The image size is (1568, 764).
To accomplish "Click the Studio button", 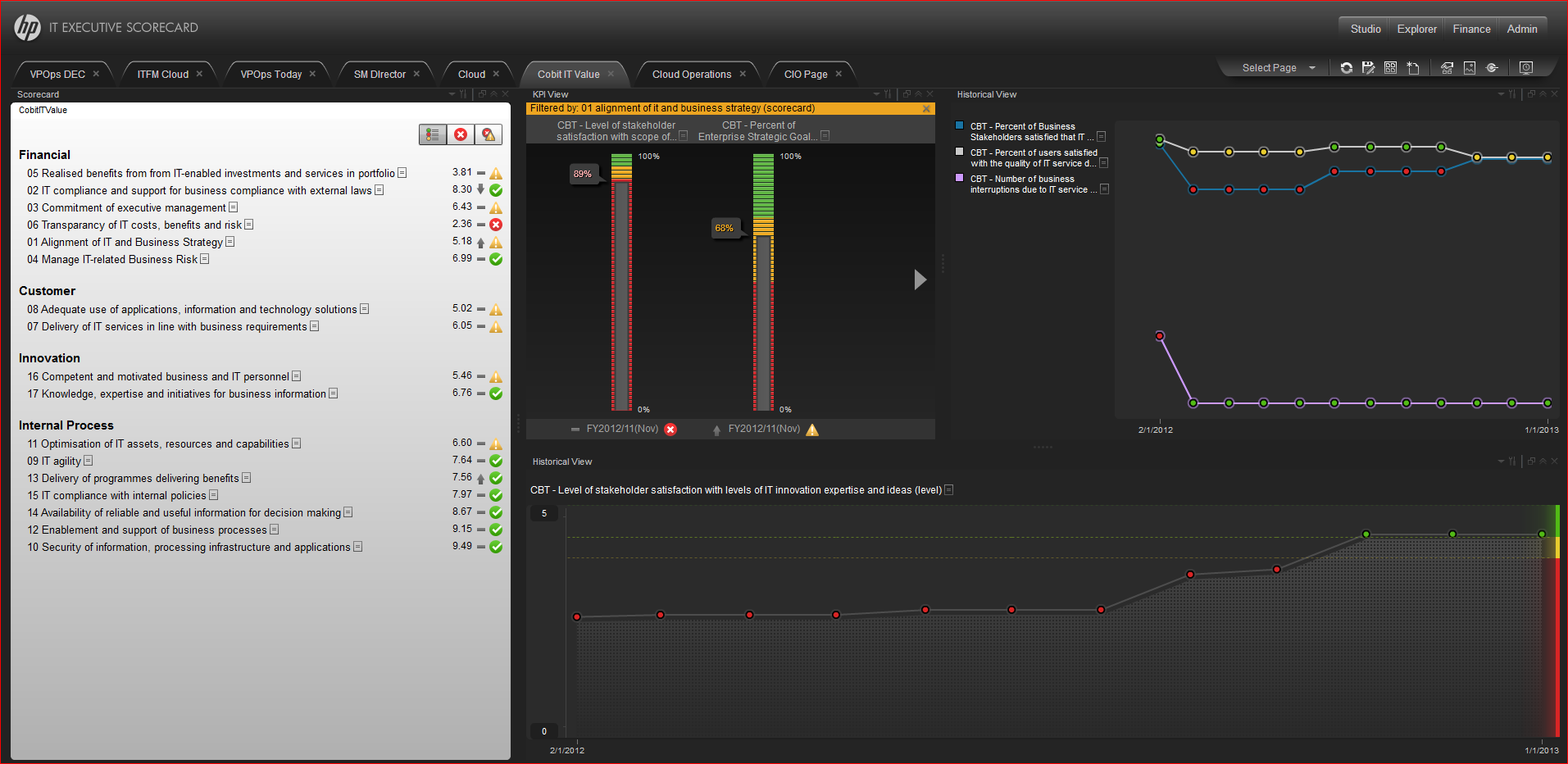I will pos(1366,29).
